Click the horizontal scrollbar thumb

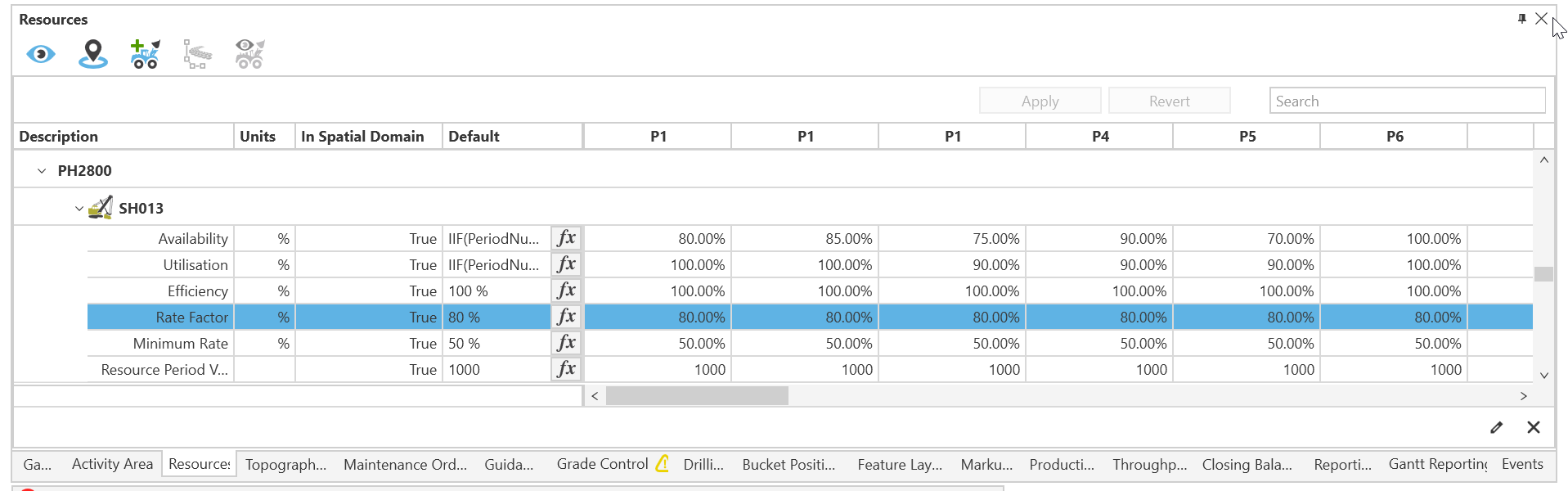pos(697,396)
